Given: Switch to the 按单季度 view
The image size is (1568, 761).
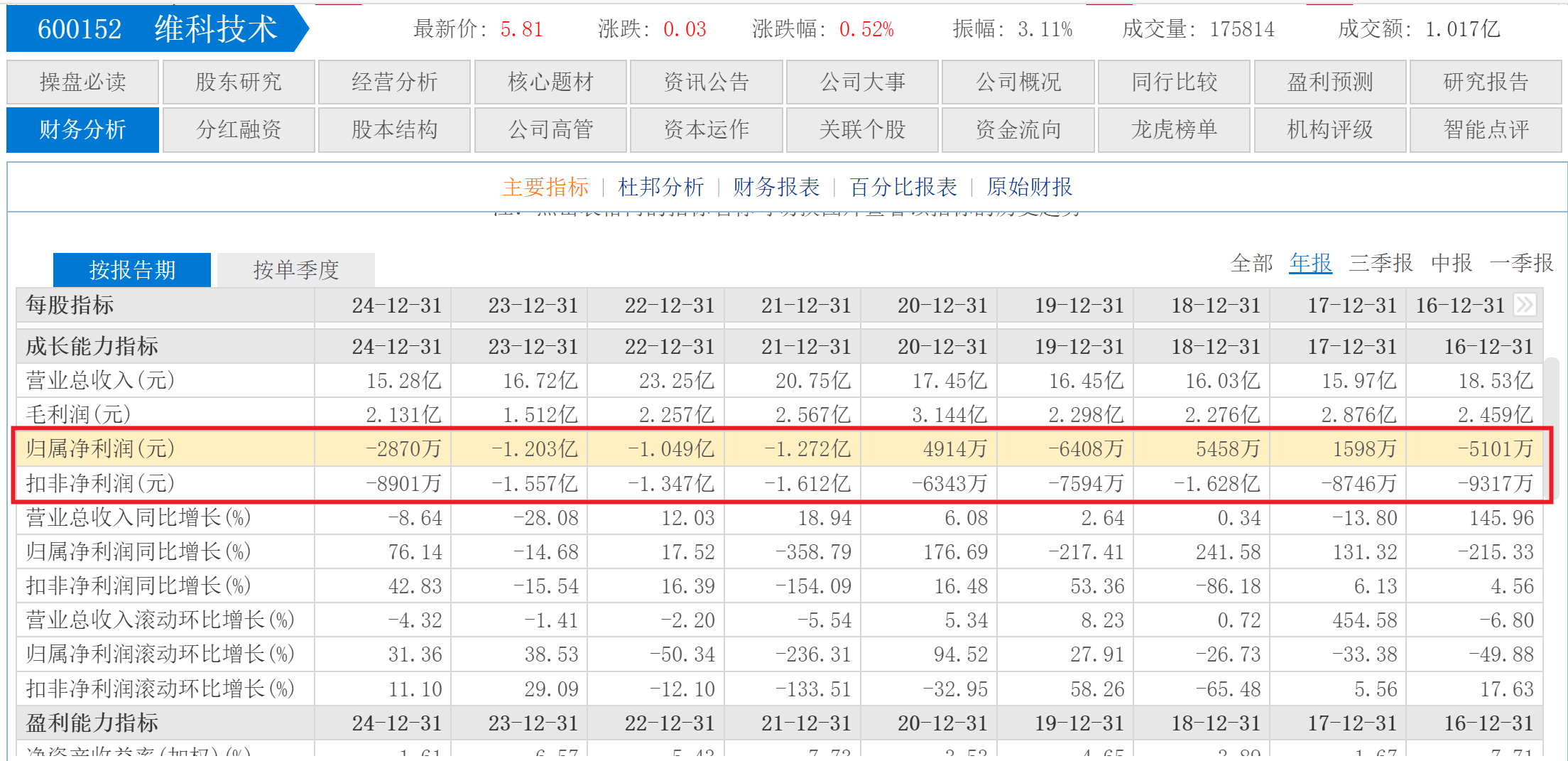Looking at the screenshot, I should (x=296, y=270).
